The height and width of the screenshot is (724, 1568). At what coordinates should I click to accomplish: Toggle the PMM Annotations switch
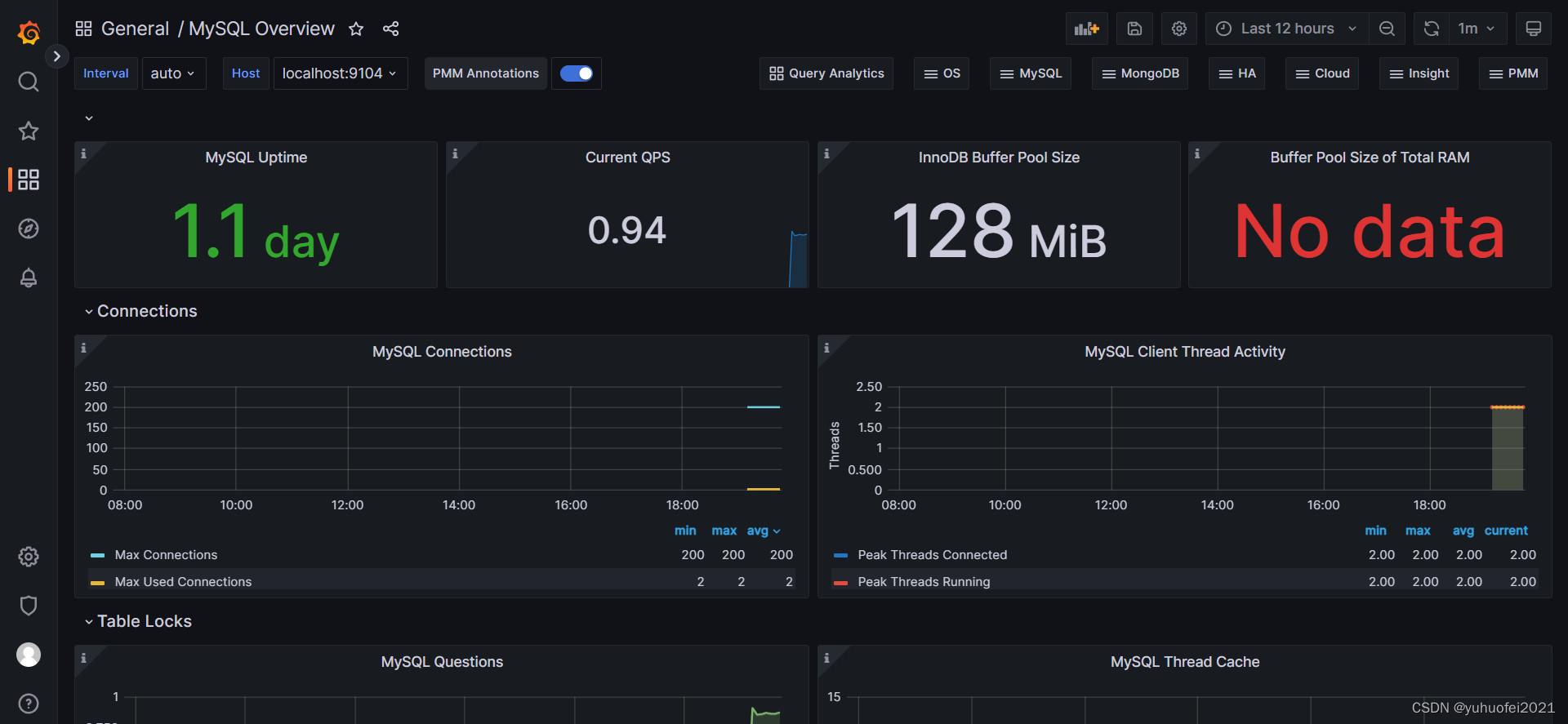coord(577,73)
